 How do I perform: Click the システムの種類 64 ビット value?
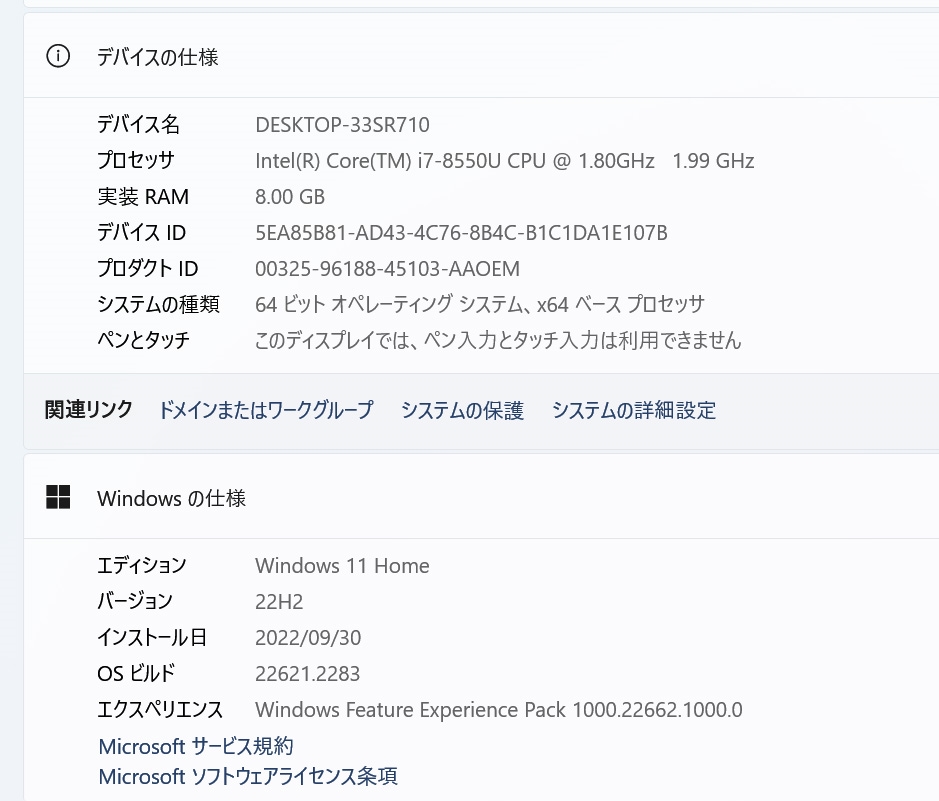[480, 304]
